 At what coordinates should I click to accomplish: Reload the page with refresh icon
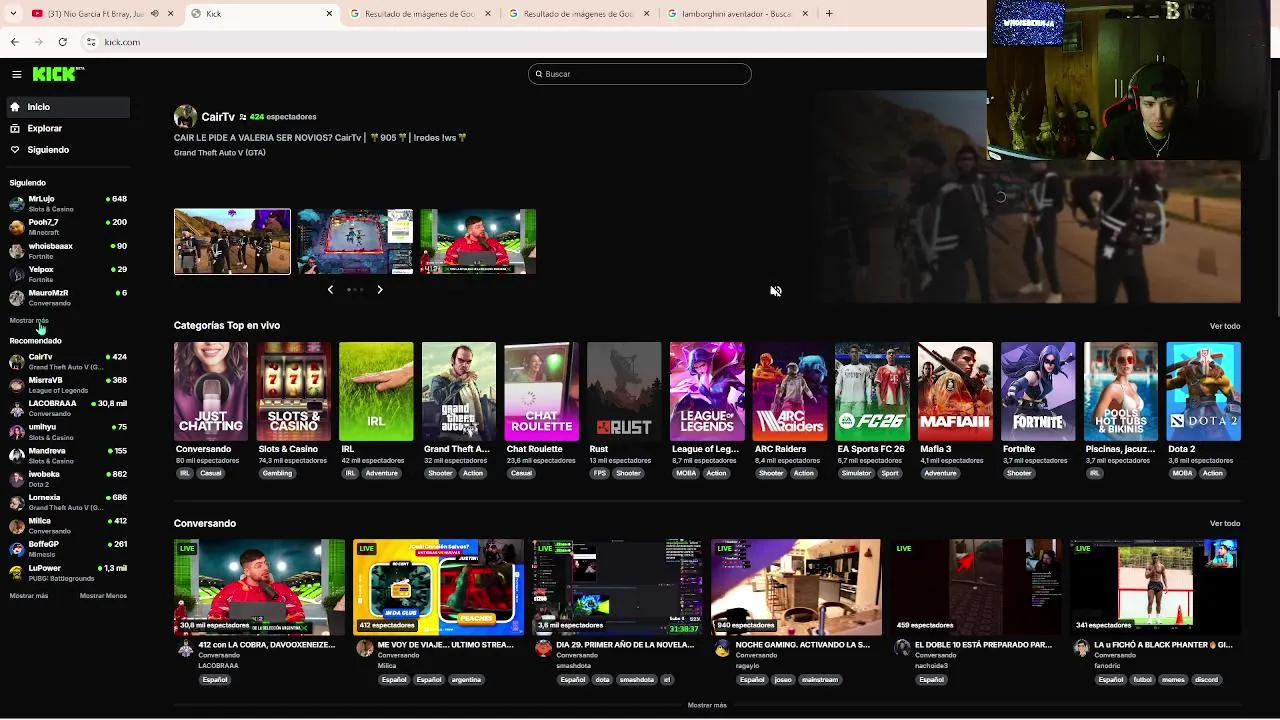(x=62, y=42)
